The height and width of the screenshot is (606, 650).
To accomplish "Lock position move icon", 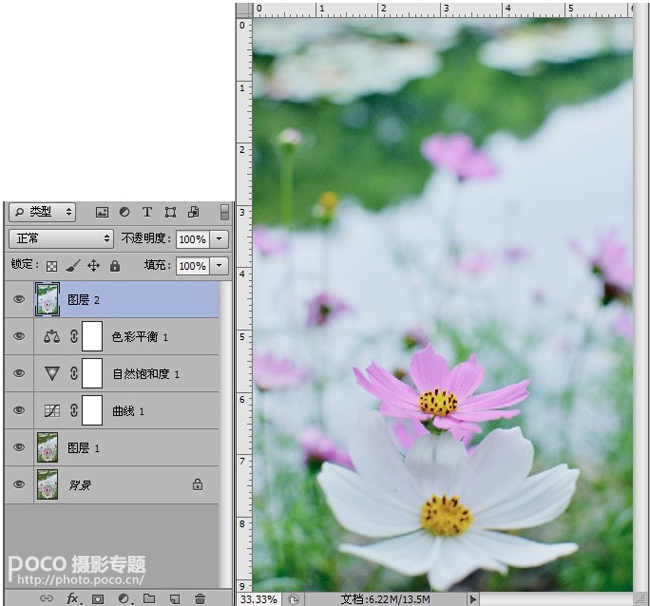I will (94, 266).
